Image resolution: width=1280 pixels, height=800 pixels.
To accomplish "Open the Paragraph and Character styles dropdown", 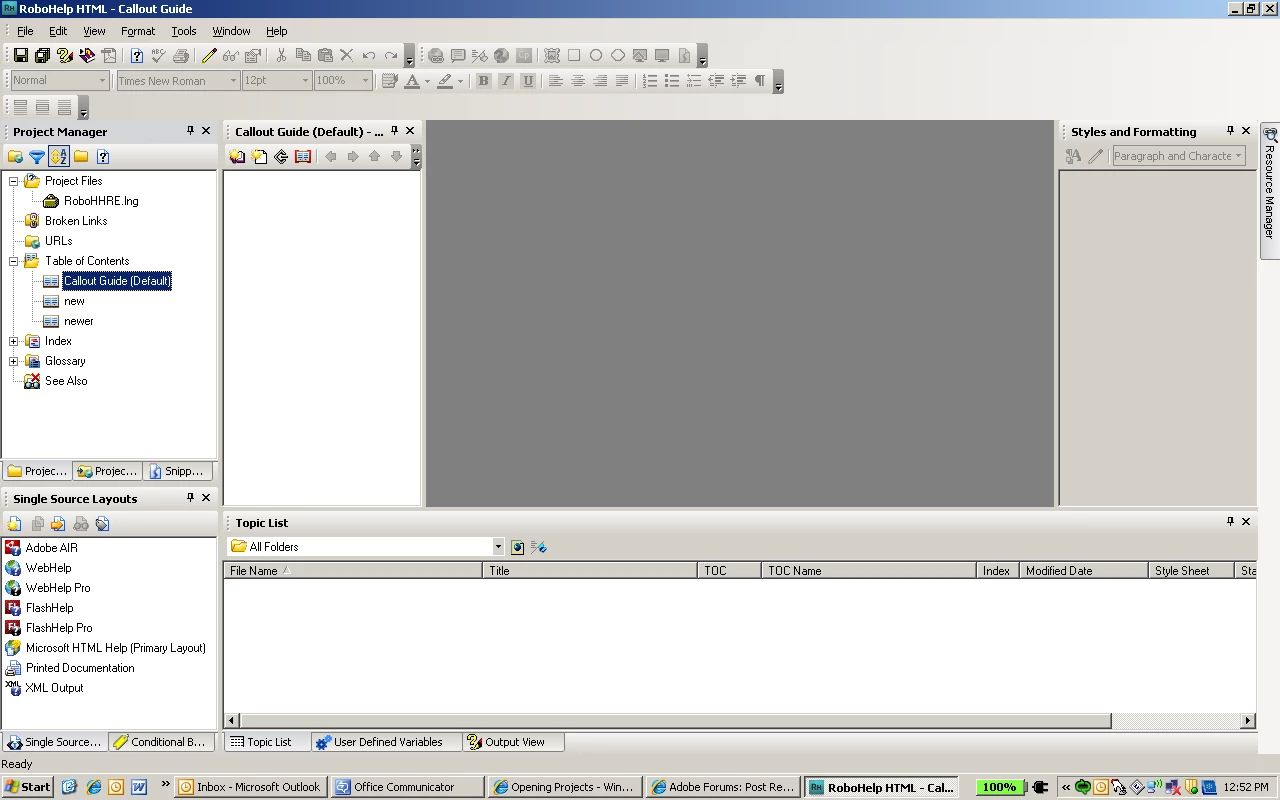I will point(1238,156).
